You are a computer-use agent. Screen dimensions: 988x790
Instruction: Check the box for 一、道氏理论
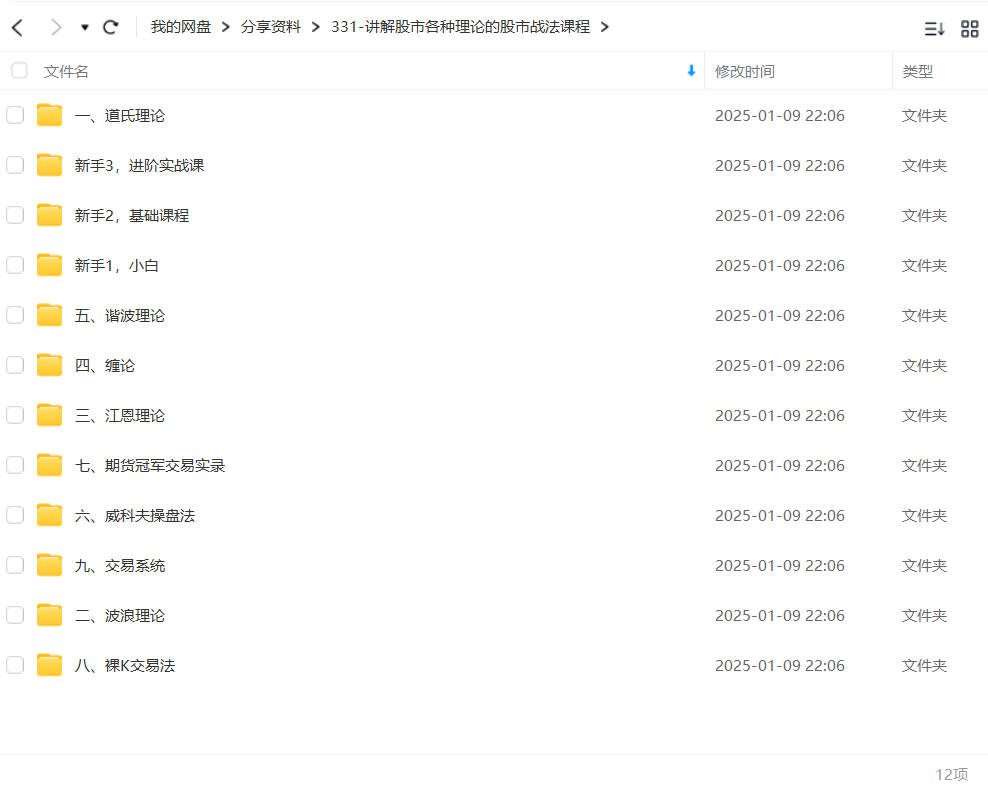(15, 115)
